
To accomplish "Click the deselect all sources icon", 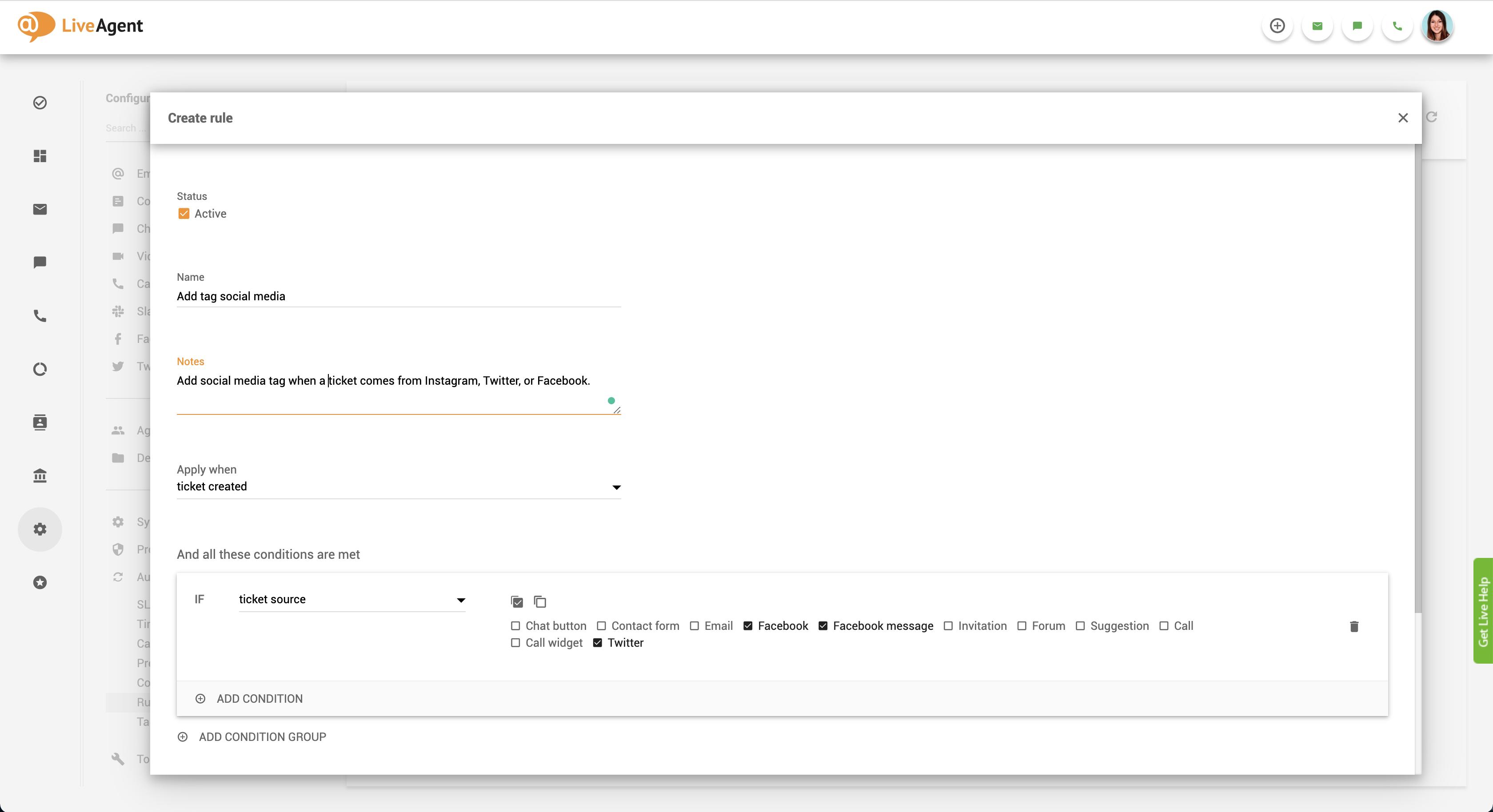I will [539, 601].
